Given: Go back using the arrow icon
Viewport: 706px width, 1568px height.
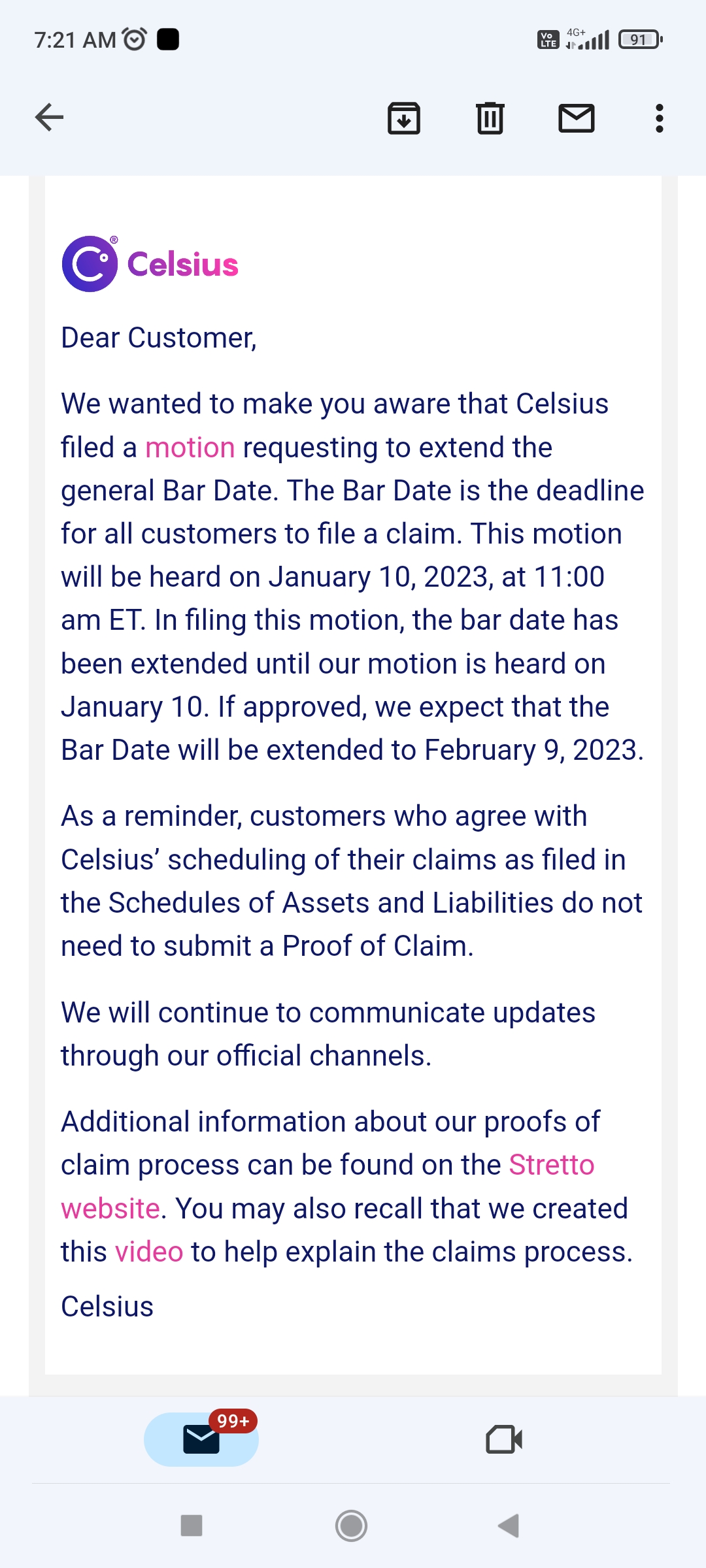Looking at the screenshot, I should tap(49, 118).
